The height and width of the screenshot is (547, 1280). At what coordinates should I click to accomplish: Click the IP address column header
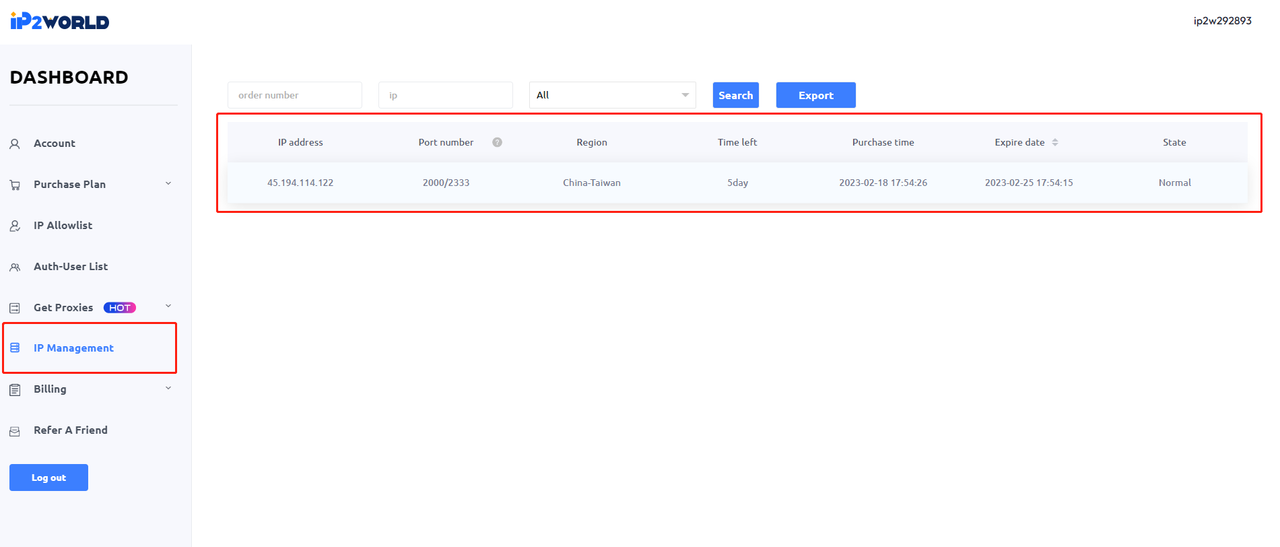[x=300, y=142]
